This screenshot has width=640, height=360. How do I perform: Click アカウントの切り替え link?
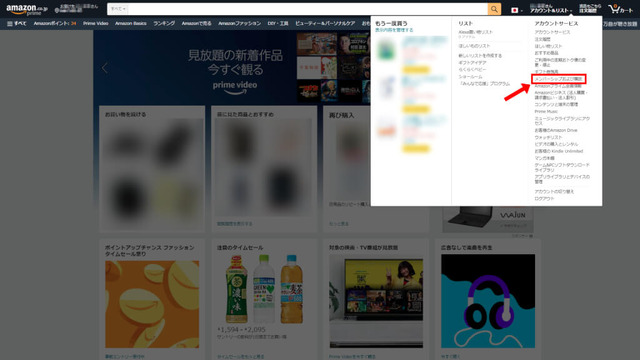pos(554,191)
